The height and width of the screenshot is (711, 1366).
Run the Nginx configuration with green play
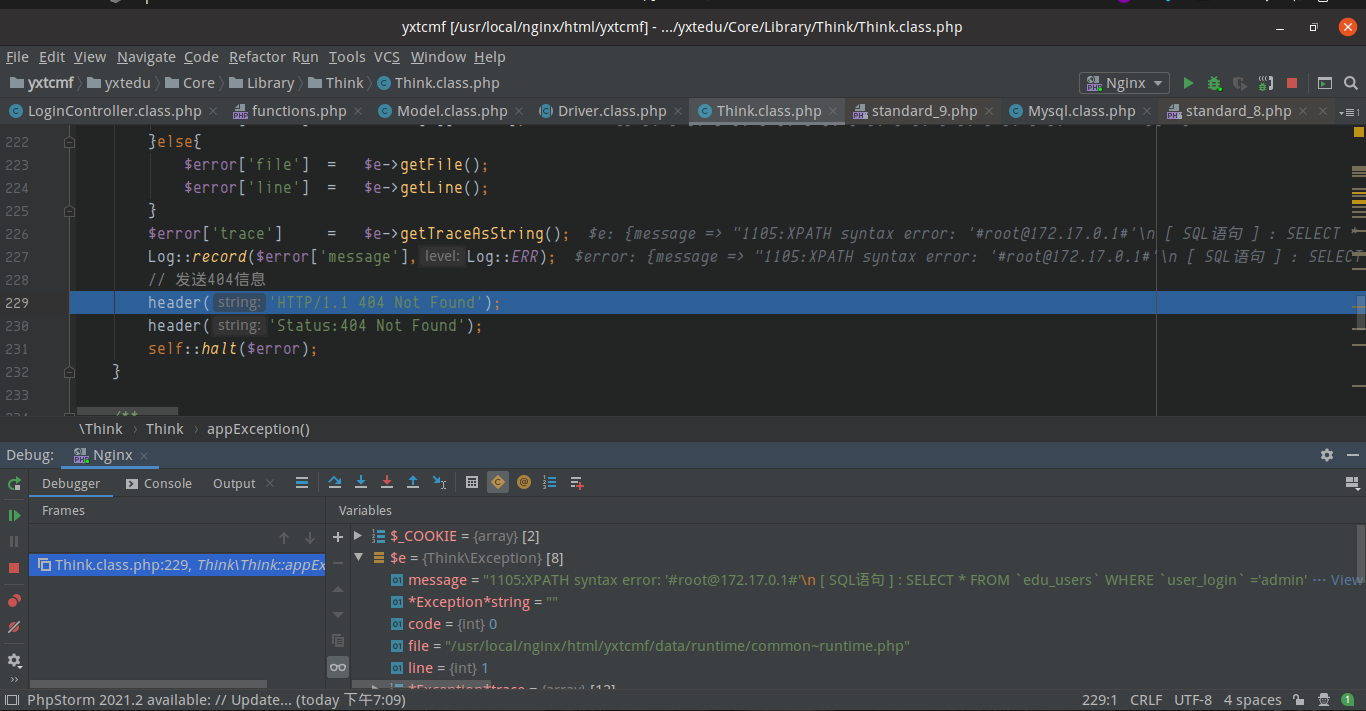pos(1188,83)
